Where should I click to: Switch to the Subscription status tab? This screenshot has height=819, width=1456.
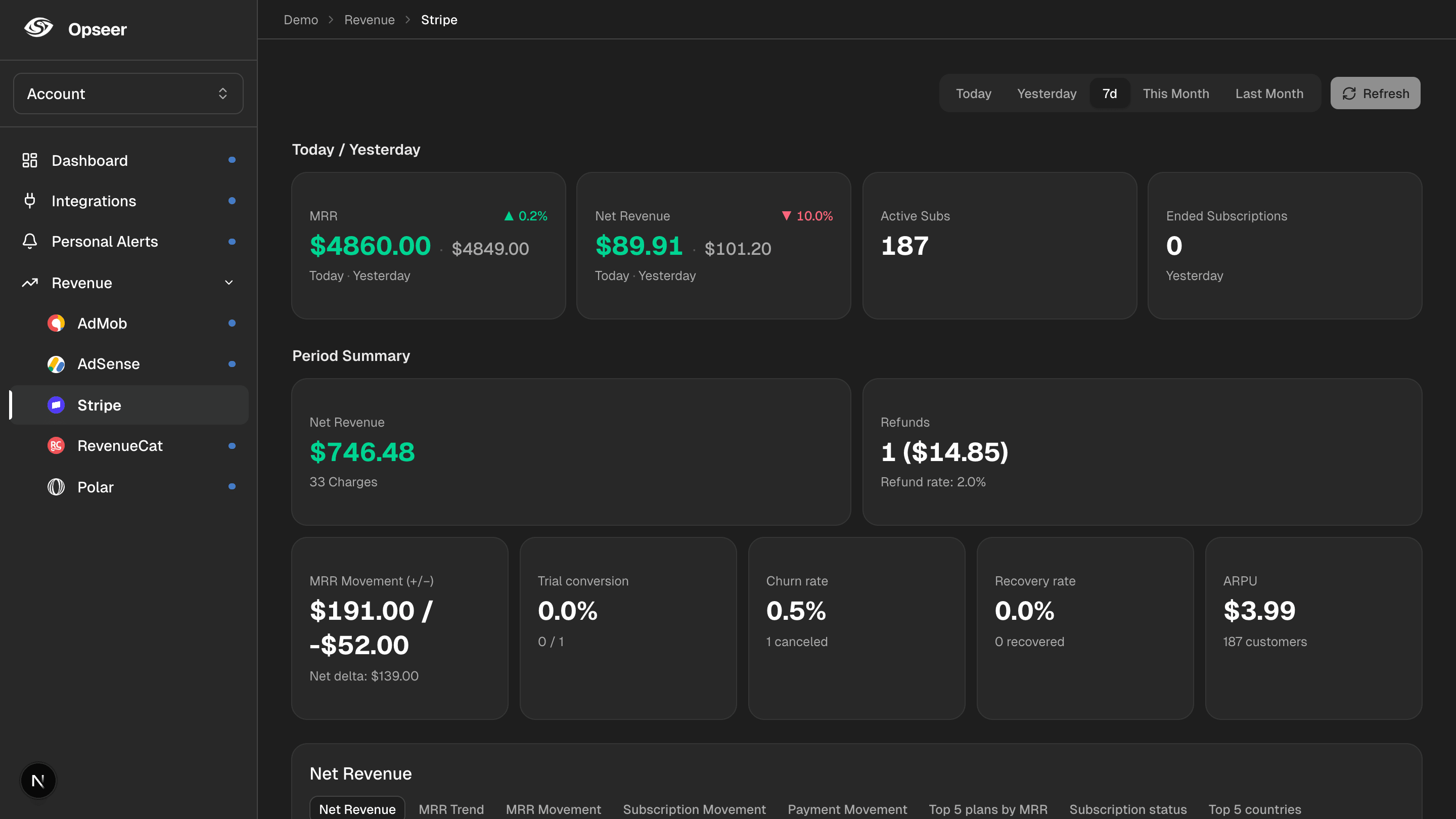[x=1127, y=809]
